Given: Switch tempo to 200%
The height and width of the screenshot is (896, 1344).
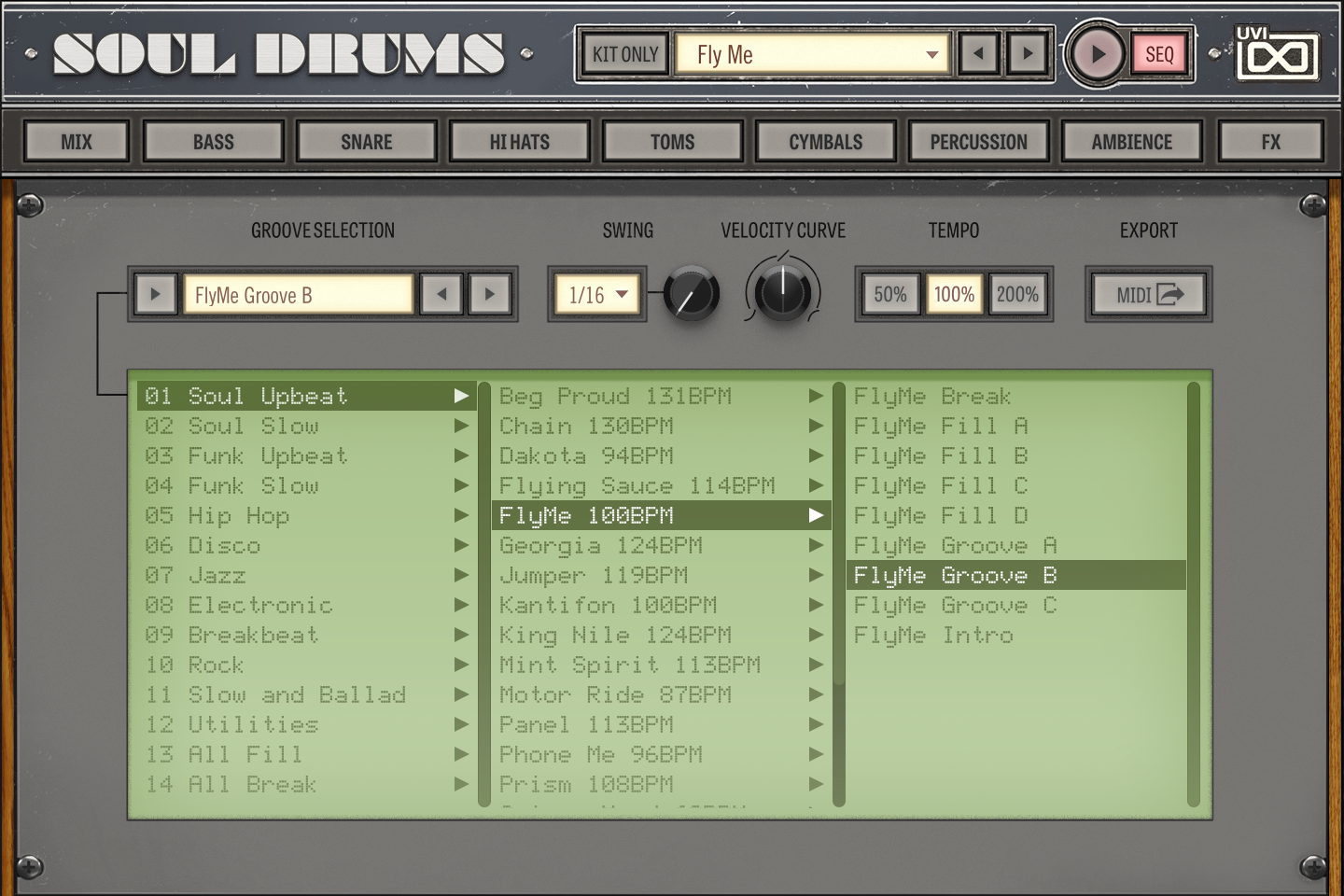Looking at the screenshot, I should pos(1016,294).
